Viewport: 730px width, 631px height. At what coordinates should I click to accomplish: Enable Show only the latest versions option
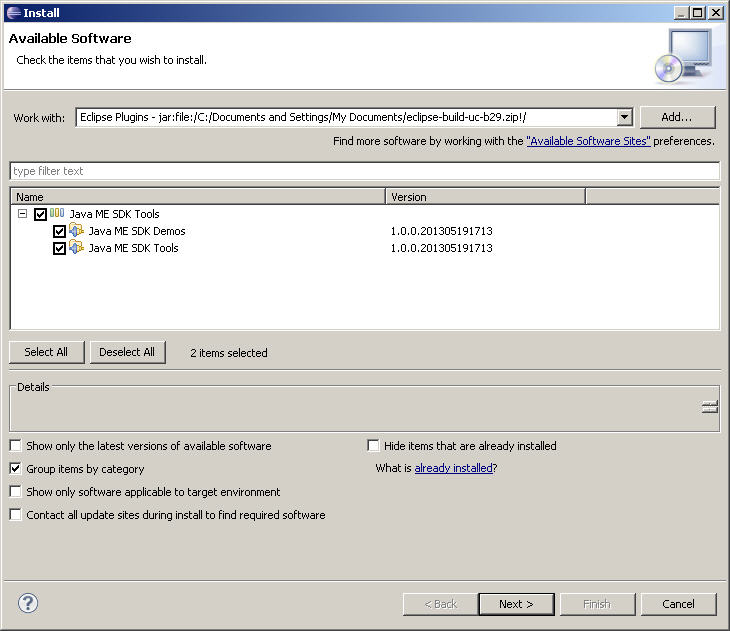click(x=15, y=446)
